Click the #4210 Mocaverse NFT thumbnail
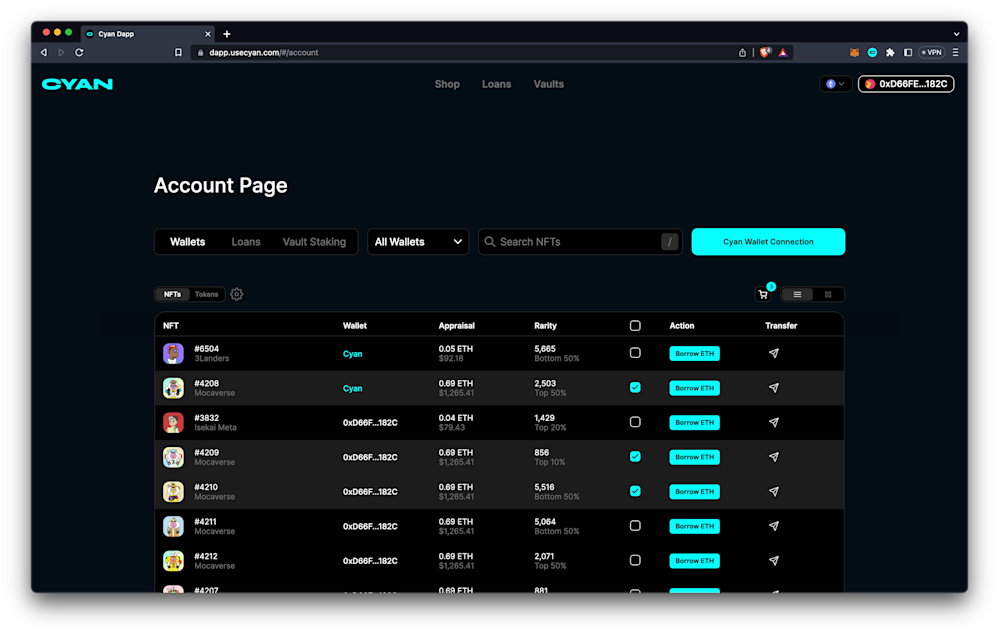Image resolution: width=999 pixels, height=634 pixels. pos(173,491)
